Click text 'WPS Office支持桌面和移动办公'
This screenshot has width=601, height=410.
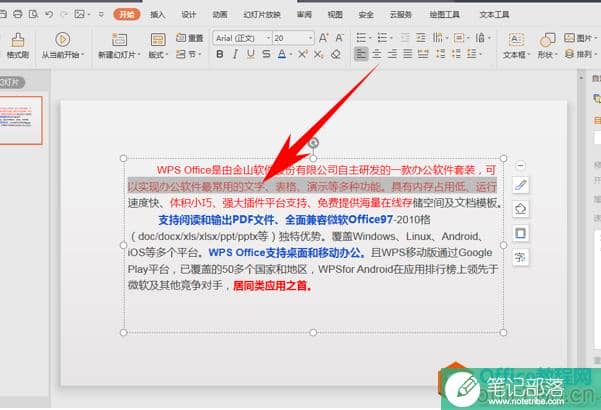(x=285, y=253)
